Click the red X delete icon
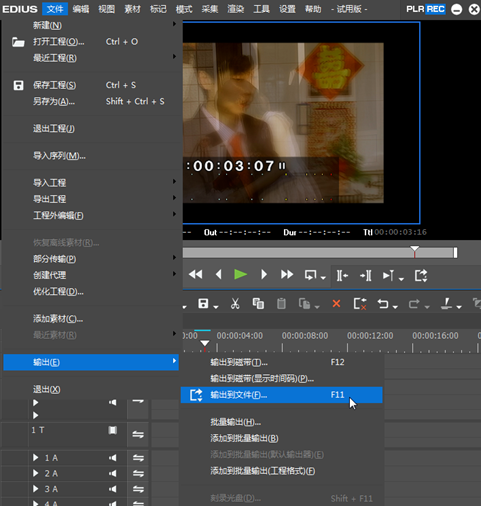This screenshot has width=481, height=506. 336,304
